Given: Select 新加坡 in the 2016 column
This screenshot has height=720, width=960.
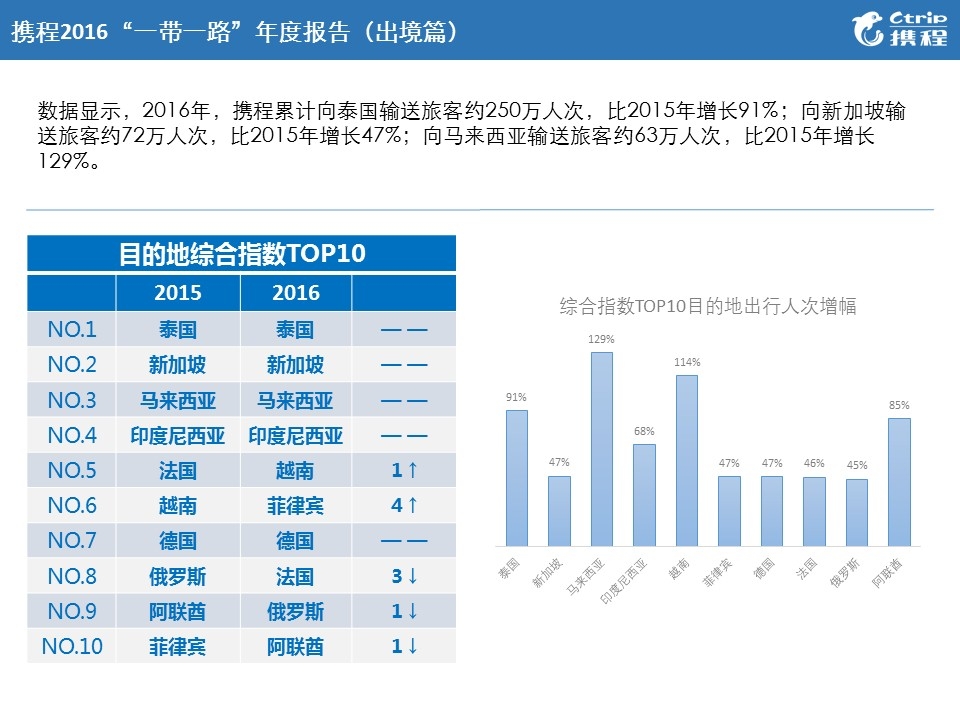Looking at the screenshot, I should click(295, 365).
